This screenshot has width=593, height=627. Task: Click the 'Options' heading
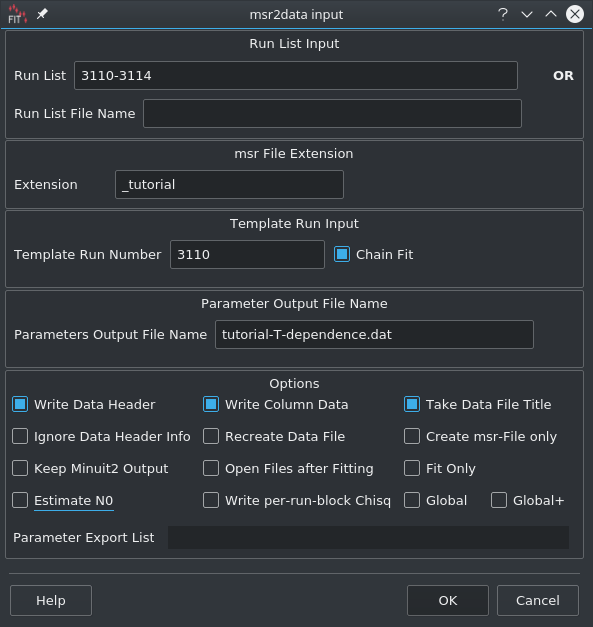[294, 383]
